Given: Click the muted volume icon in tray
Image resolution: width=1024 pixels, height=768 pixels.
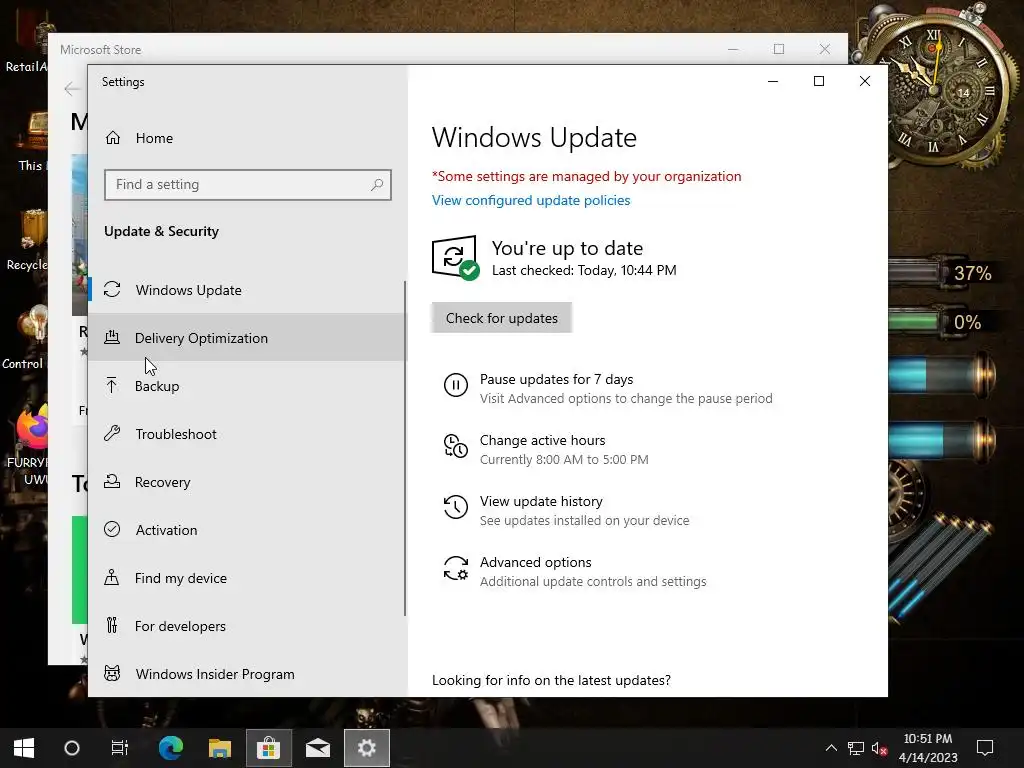Looking at the screenshot, I should tap(879, 749).
